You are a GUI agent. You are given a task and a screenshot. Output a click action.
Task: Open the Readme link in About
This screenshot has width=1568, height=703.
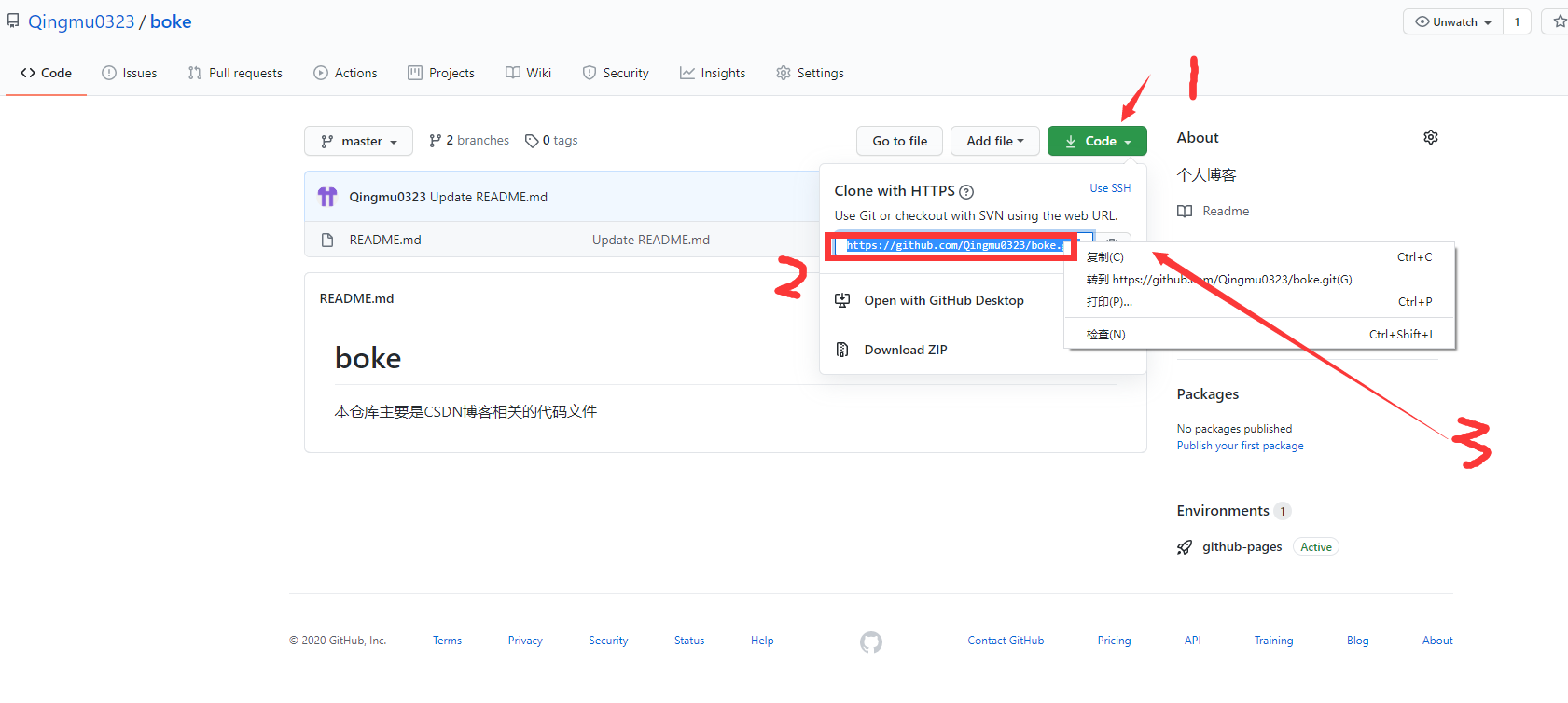click(1226, 211)
